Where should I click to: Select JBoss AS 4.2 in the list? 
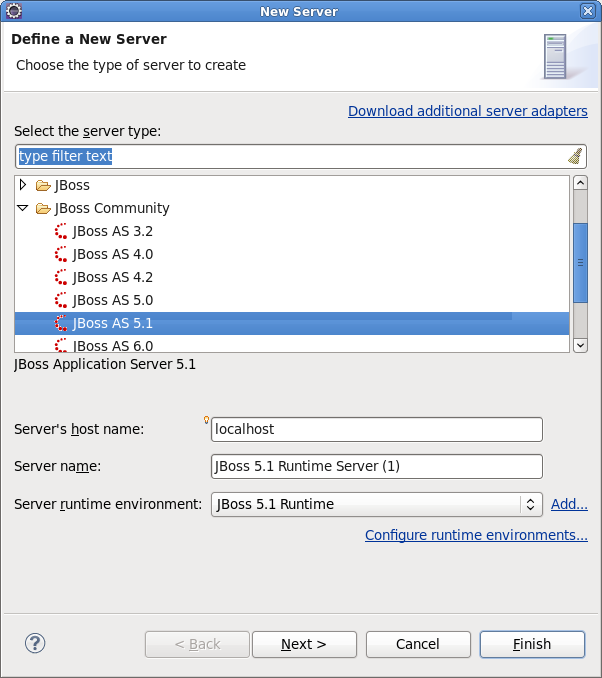tap(113, 277)
